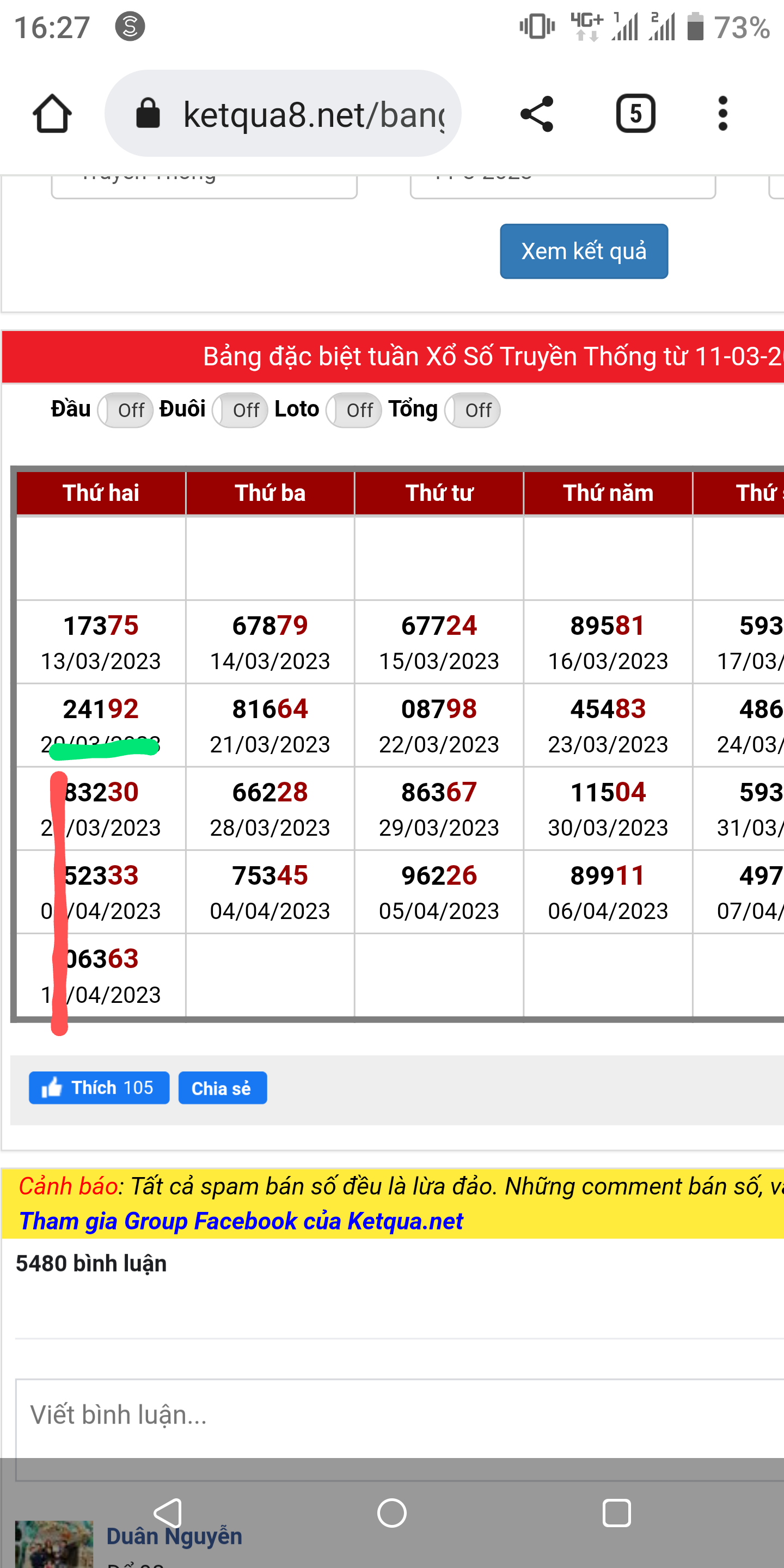
Task: Select result 75345 on 04/04/2023
Action: click(x=270, y=876)
